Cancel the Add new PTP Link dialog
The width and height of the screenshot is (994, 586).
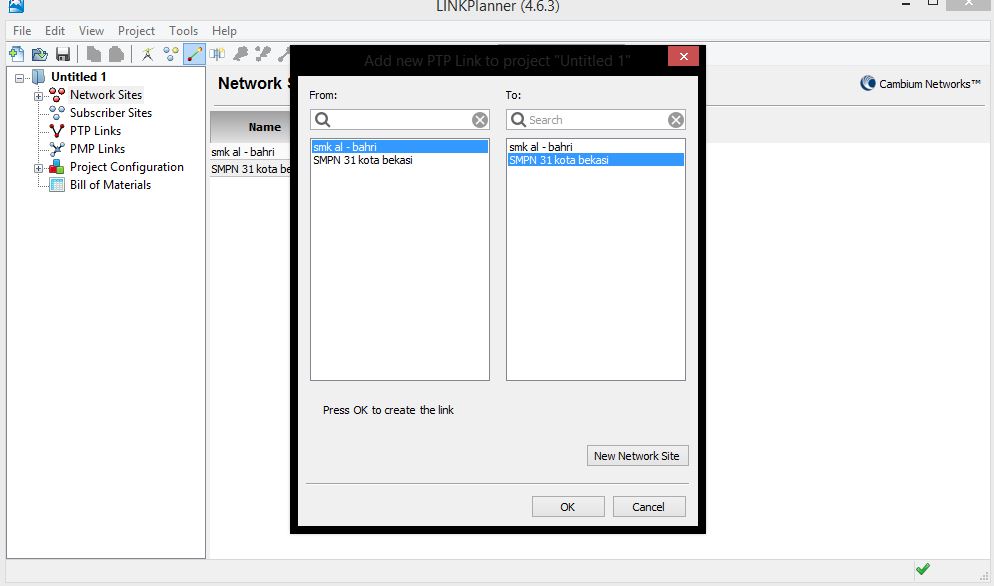[x=649, y=507]
